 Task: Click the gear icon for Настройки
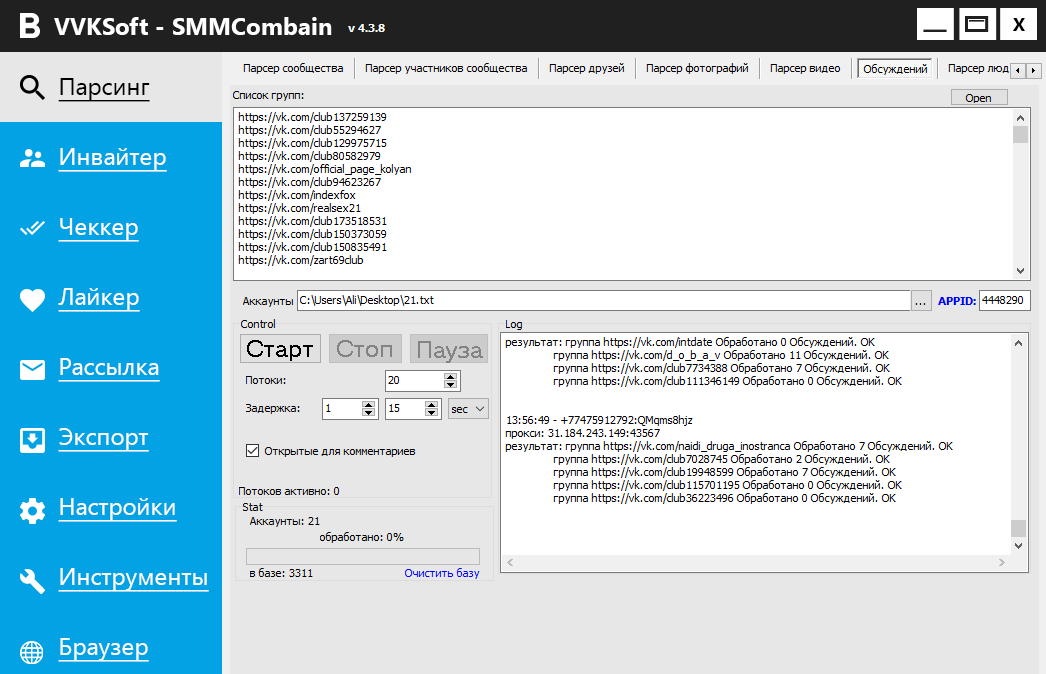pyautogui.click(x=32, y=510)
